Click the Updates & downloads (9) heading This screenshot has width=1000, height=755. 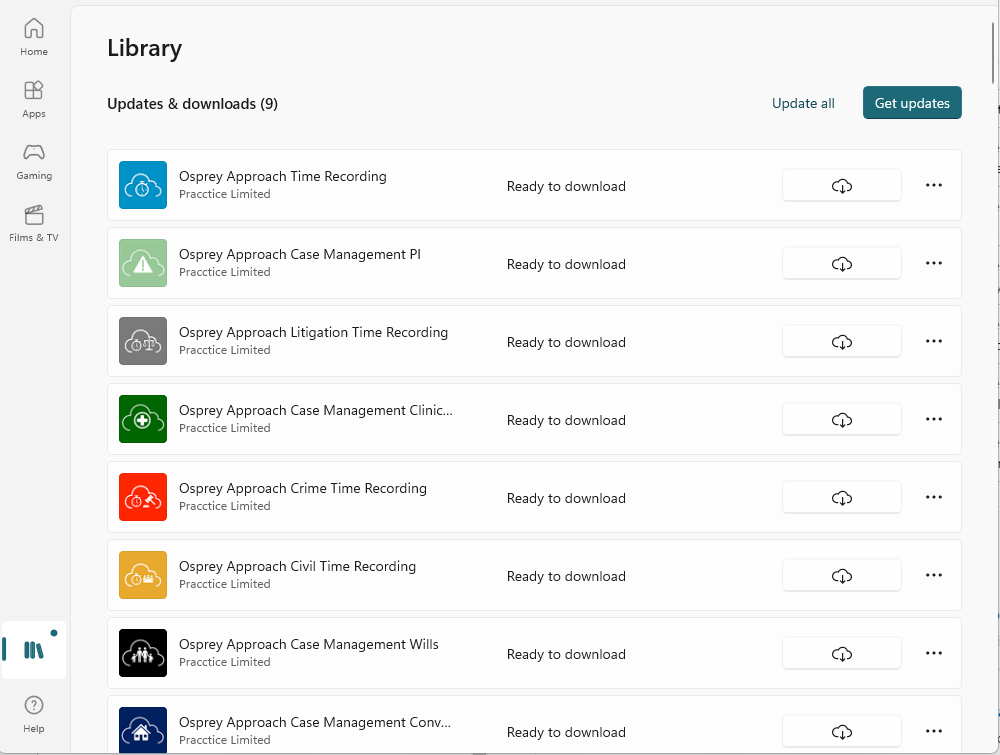[x=193, y=104]
